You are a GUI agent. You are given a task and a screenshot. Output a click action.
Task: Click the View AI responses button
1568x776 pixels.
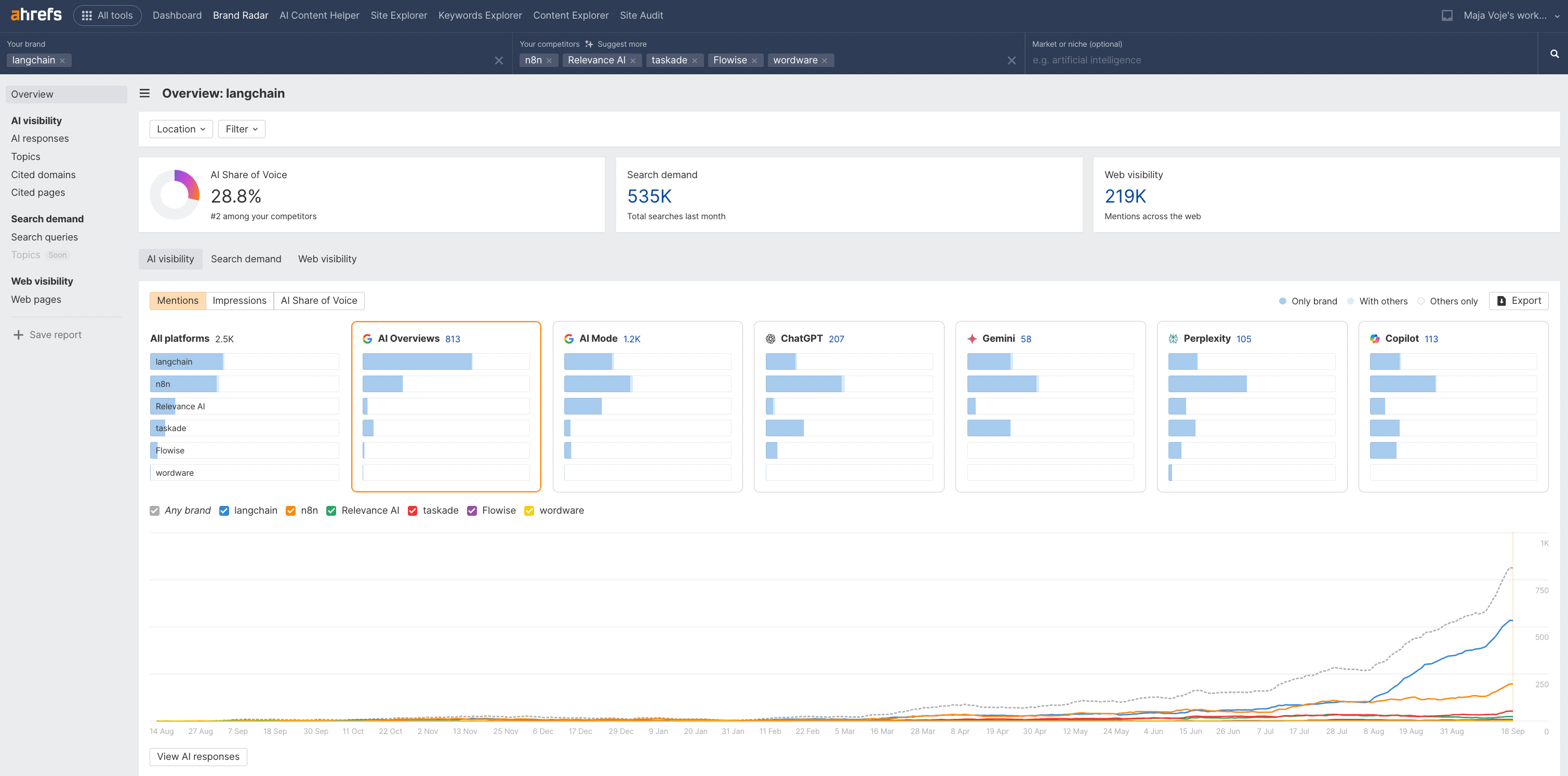tap(198, 757)
